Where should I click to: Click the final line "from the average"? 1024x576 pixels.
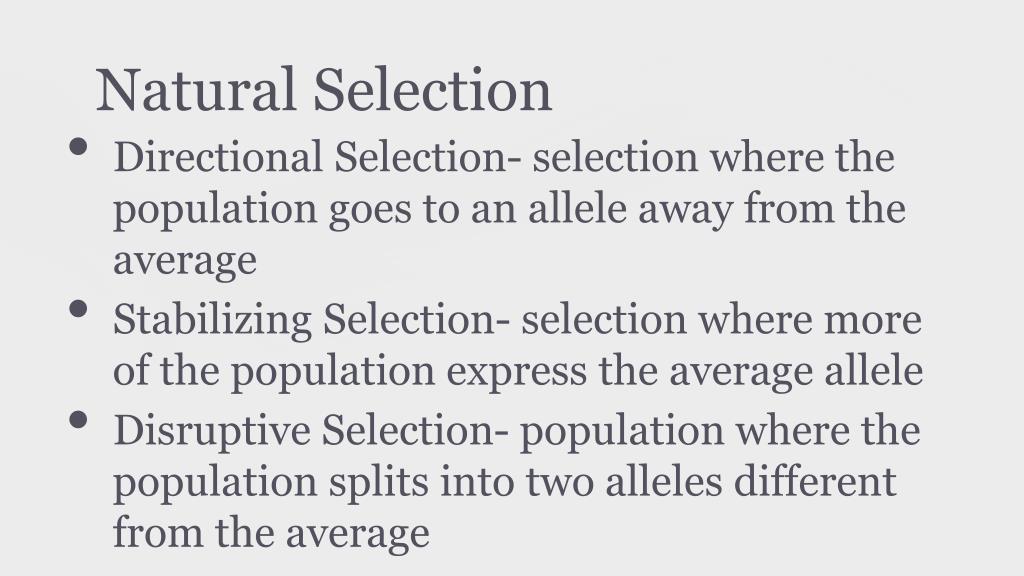point(271,533)
